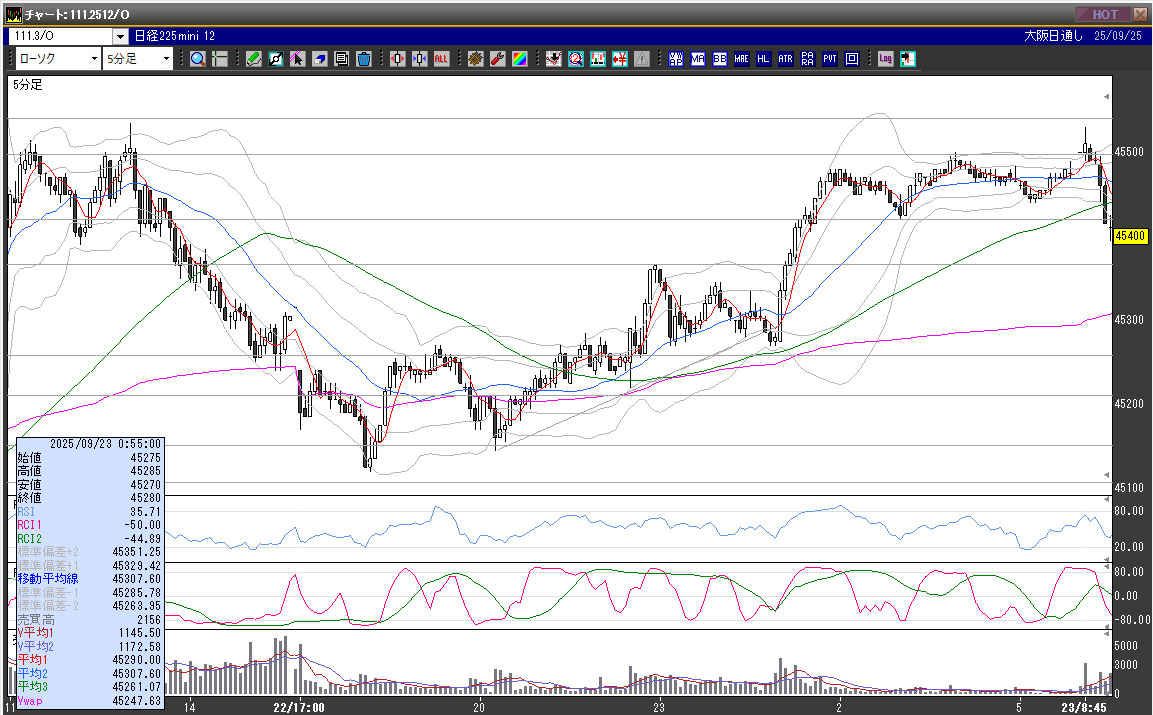
Task: Open the wrench settings tool
Action: click(497, 59)
